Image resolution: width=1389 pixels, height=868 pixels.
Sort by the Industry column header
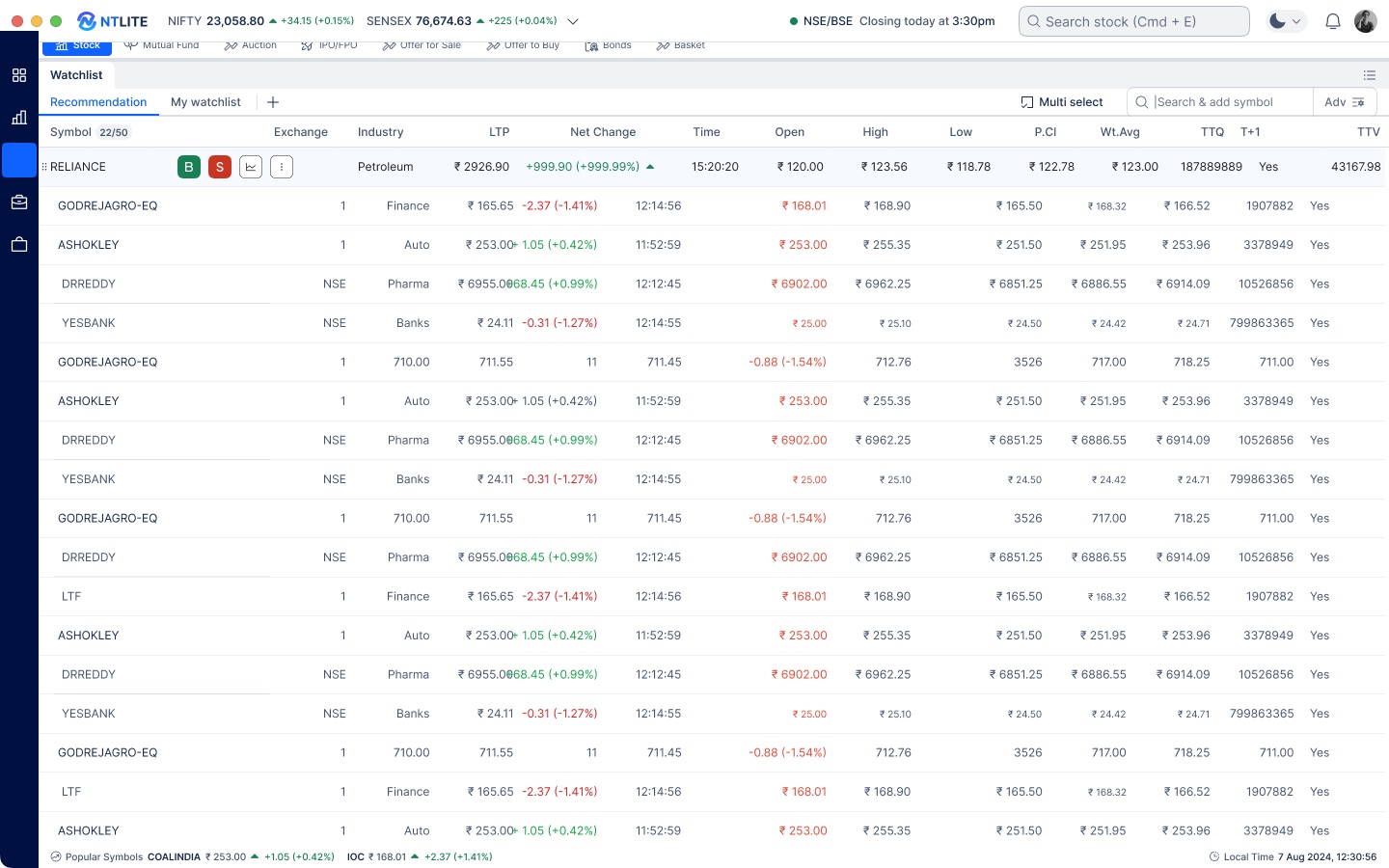380,132
